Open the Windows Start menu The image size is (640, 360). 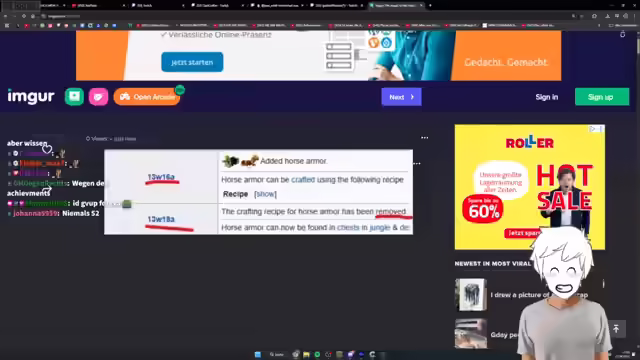click(x=258, y=354)
